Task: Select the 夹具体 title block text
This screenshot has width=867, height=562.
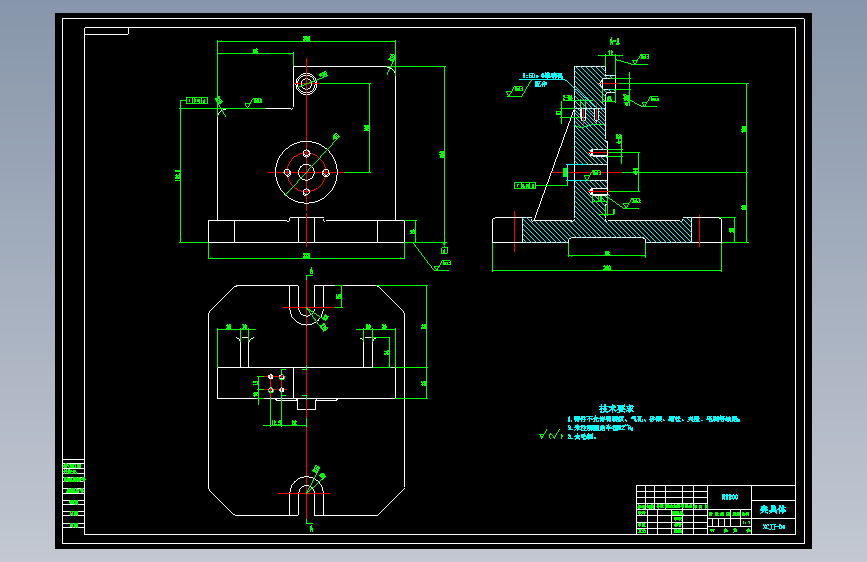Action: pos(772,509)
